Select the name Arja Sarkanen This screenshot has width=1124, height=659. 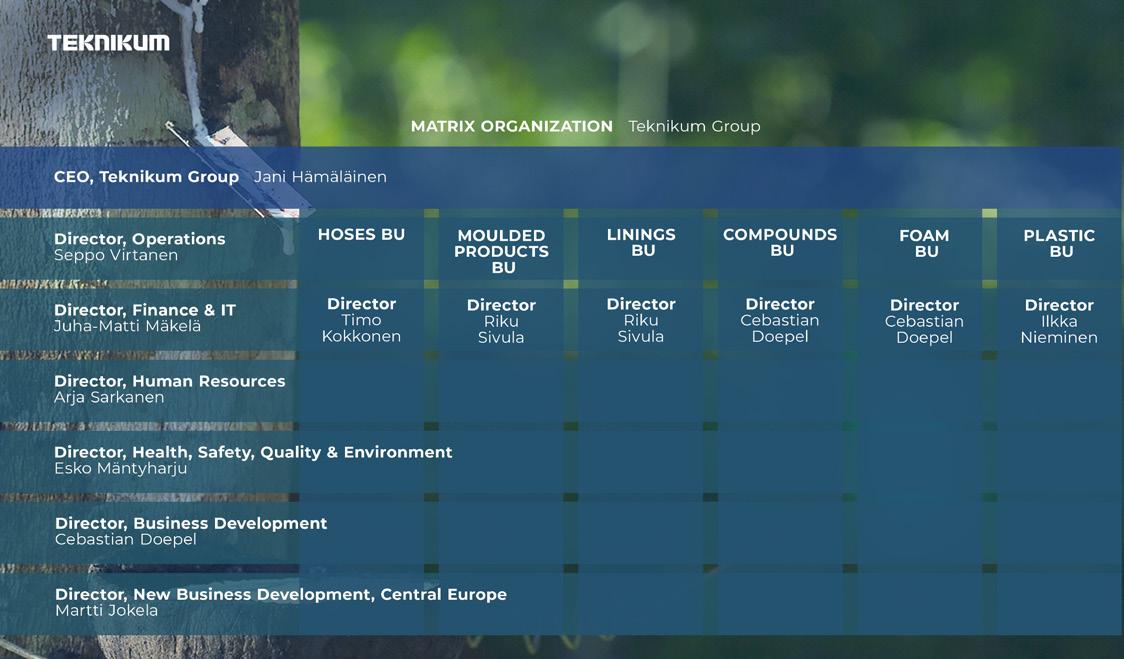[x=109, y=397]
